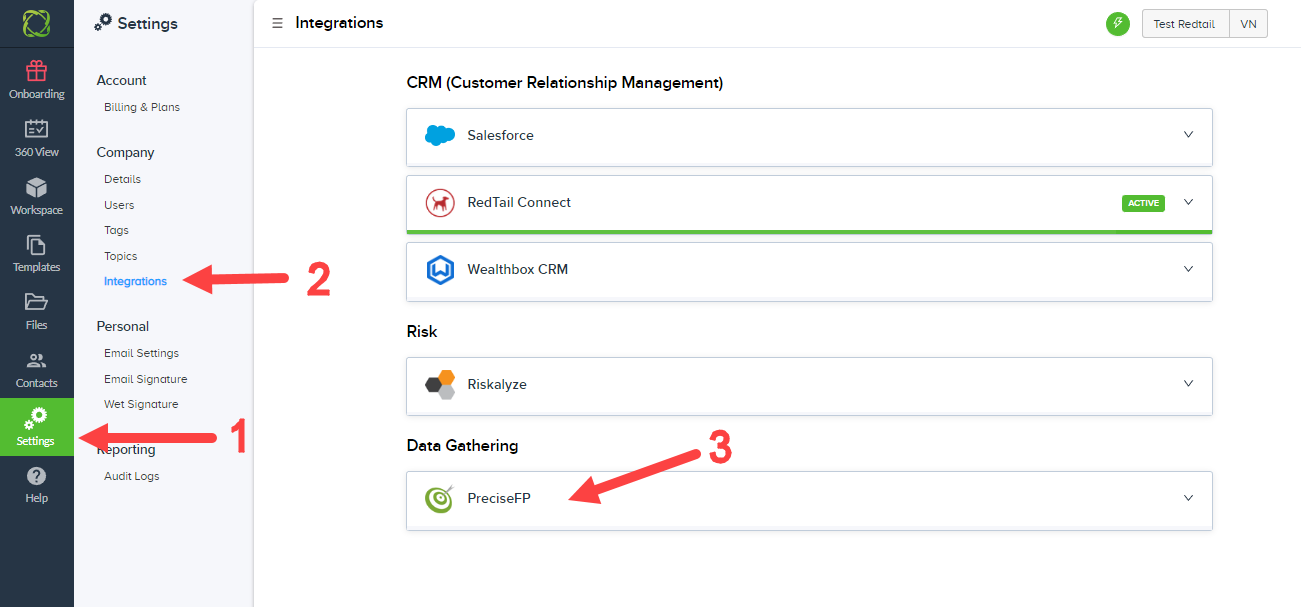Screen dimensions: 1301x607
Task: Click the hamburger menu icon beside Integrations
Action: coord(277,23)
